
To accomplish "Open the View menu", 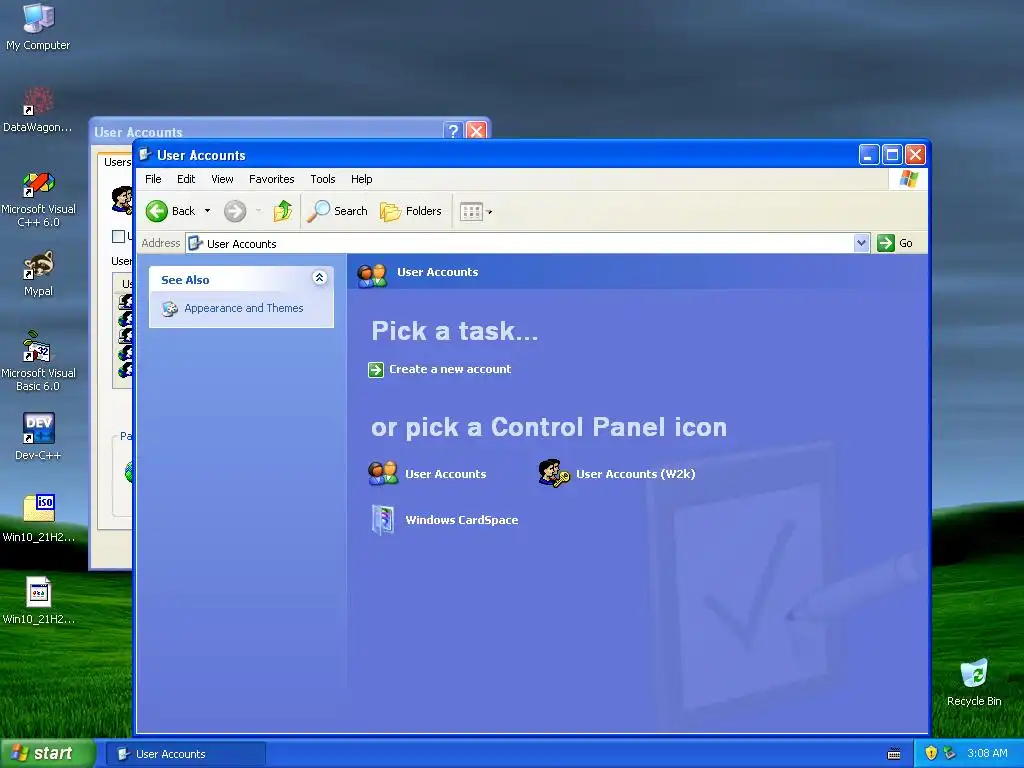I will [222, 179].
